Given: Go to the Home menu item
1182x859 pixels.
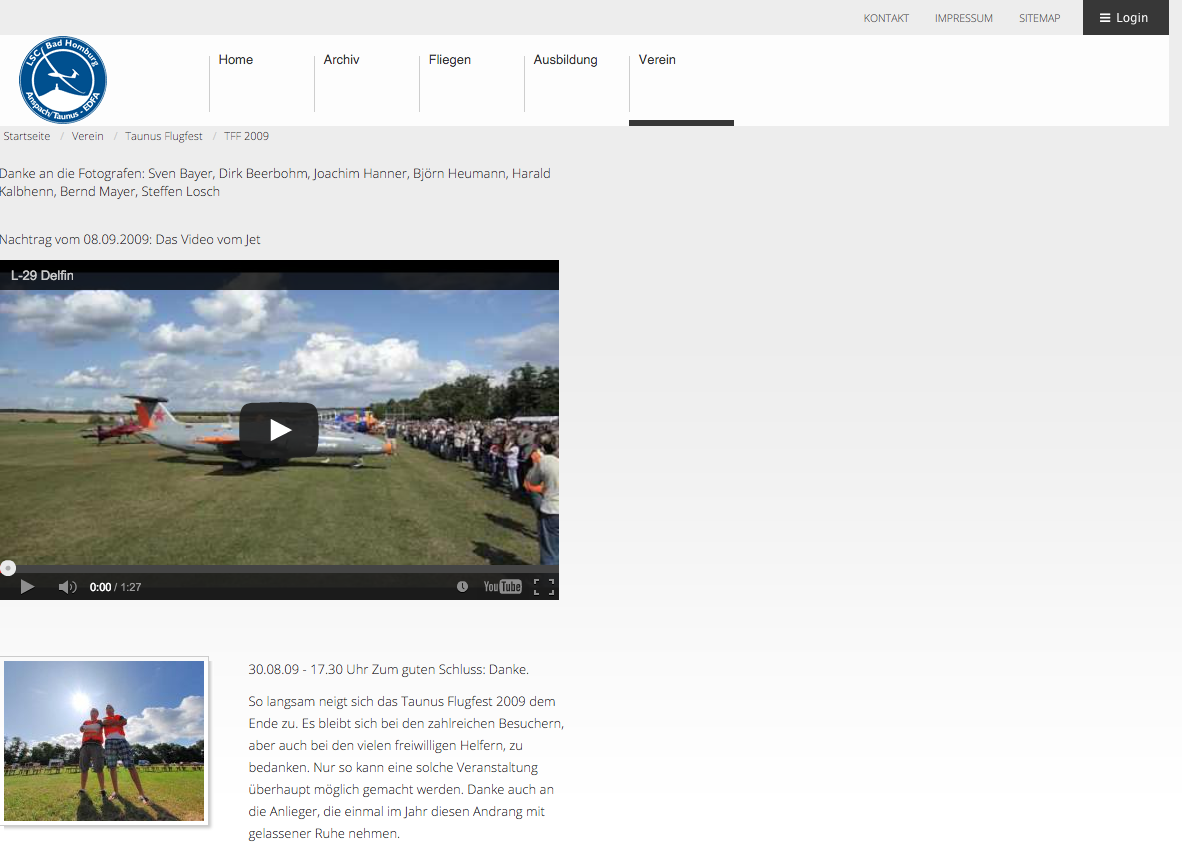Looking at the screenshot, I should coord(235,60).
